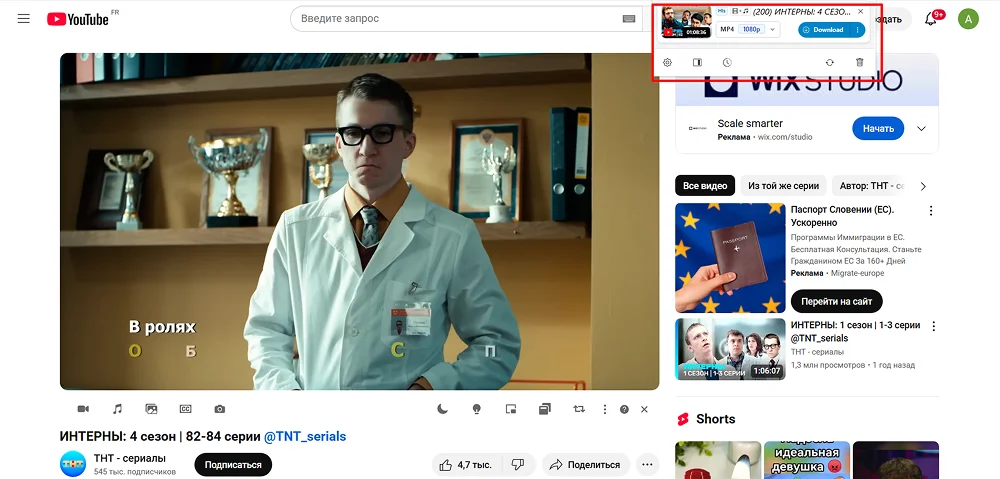Enable picture-in-picture mode icon
Viewport: 1000px width, 479px height.
510,409
